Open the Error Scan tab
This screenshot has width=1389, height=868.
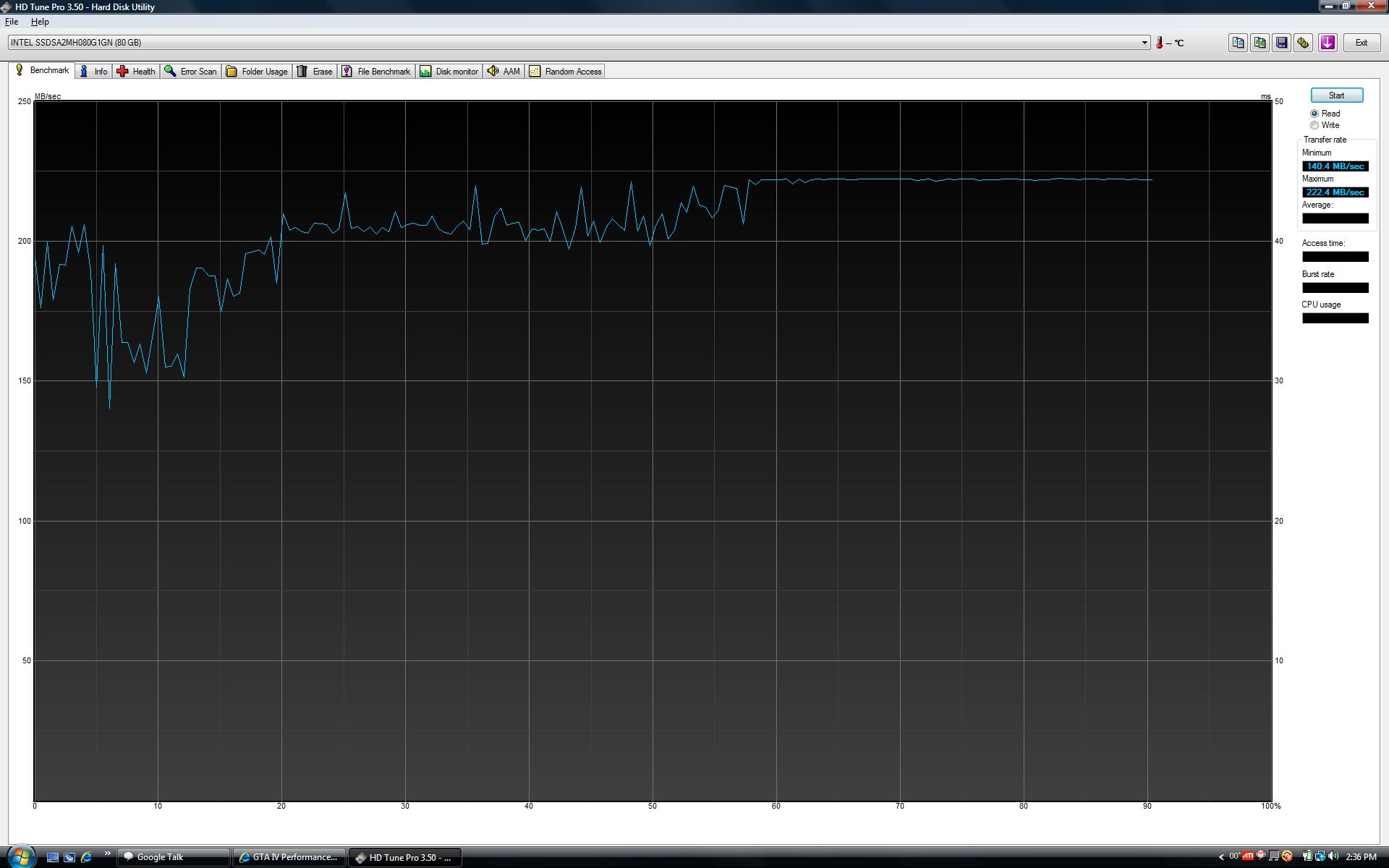click(191, 71)
